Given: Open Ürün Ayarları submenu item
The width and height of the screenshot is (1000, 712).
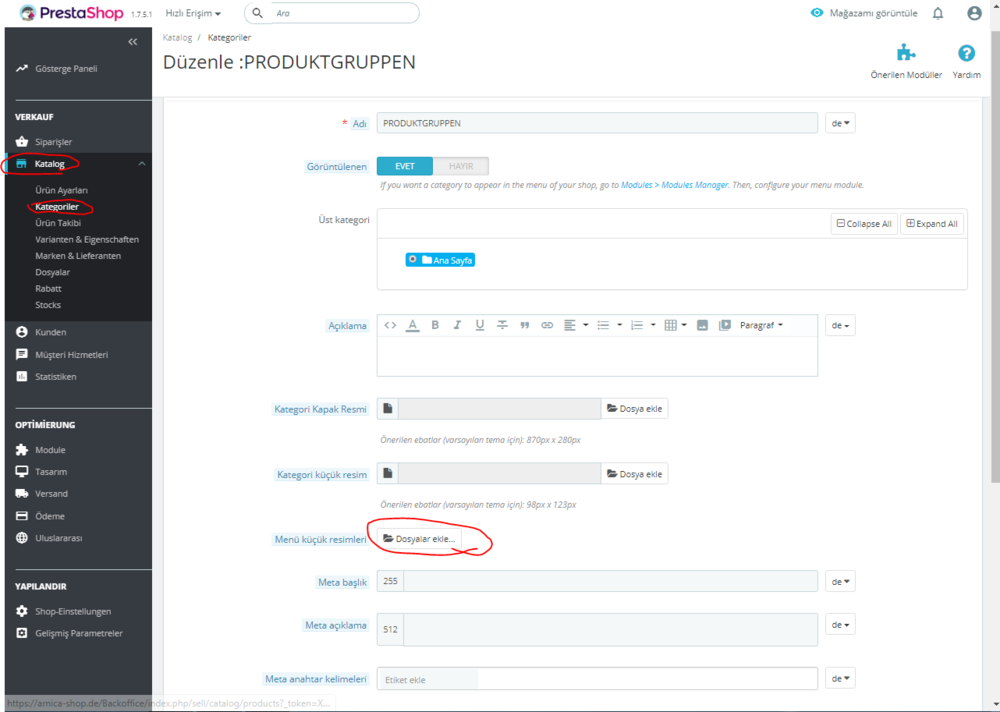Looking at the screenshot, I should coord(61,190).
